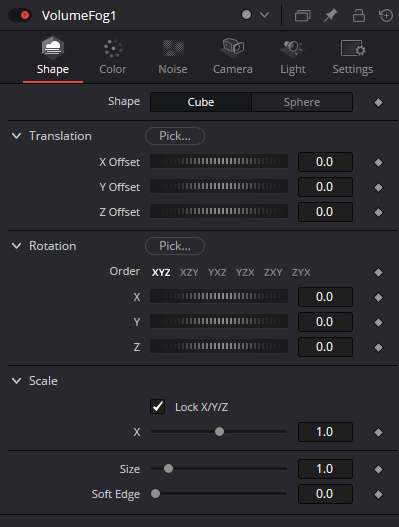Add keyframe for Soft Edge
The height and width of the screenshot is (527, 399).
point(378,494)
